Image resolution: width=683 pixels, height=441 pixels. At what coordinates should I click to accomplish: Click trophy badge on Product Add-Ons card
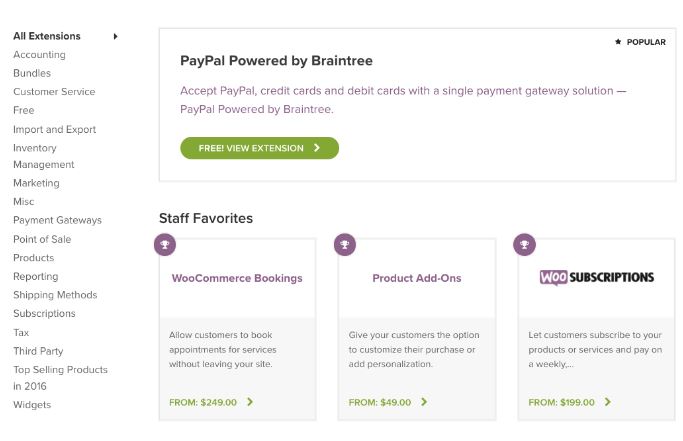tap(345, 244)
